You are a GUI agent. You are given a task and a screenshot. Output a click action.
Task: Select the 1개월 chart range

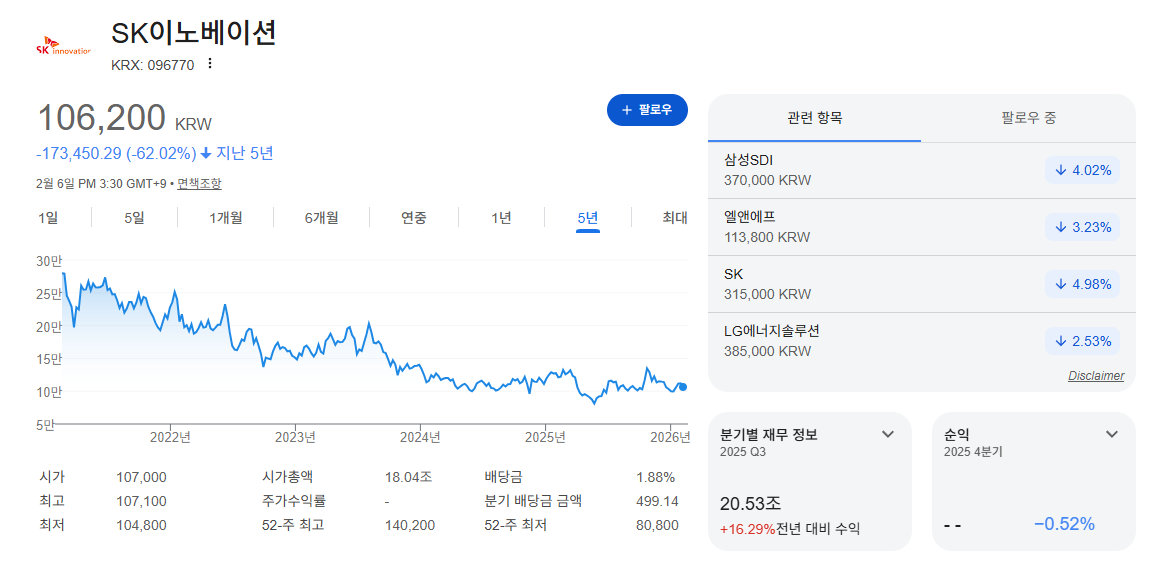(225, 218)
